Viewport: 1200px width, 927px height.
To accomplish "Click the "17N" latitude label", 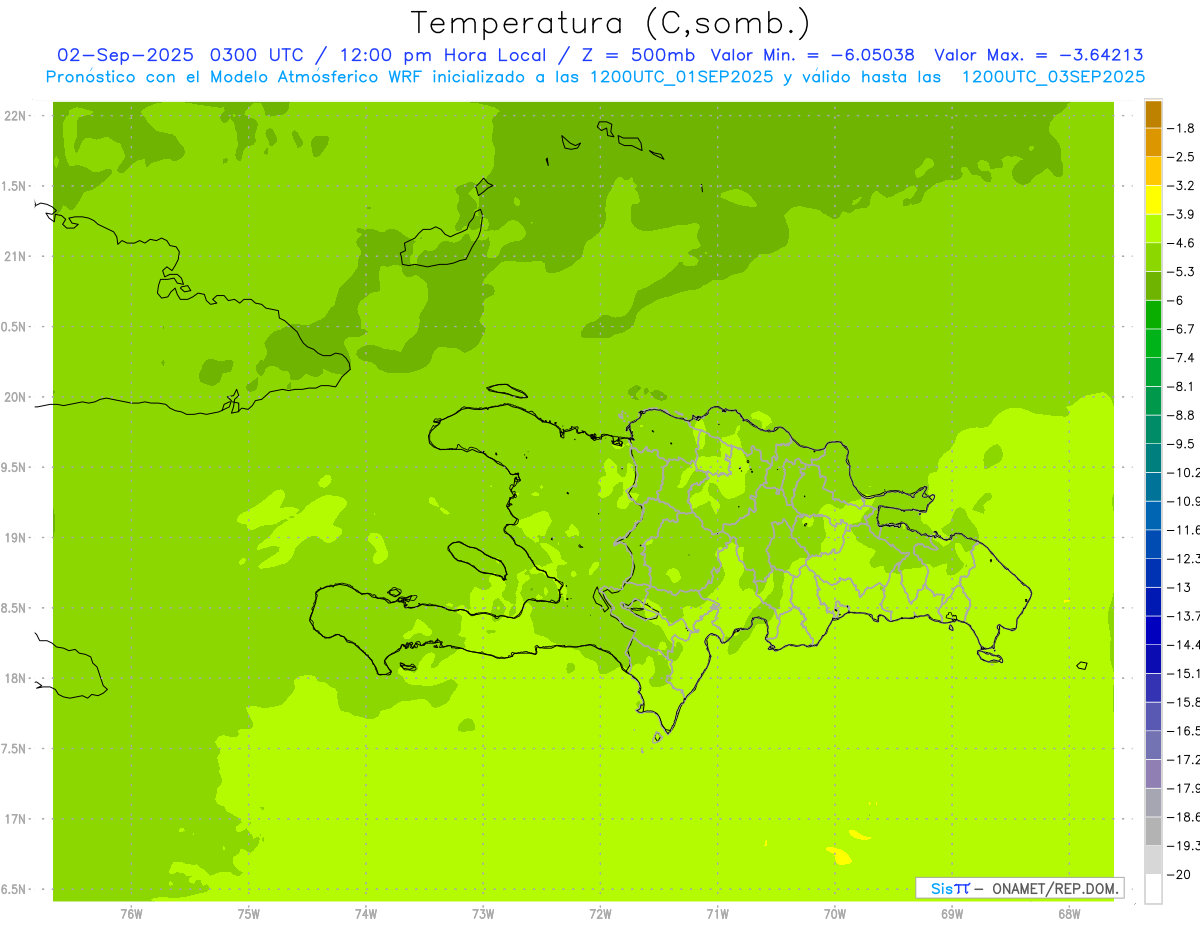I will coord(16,820).
